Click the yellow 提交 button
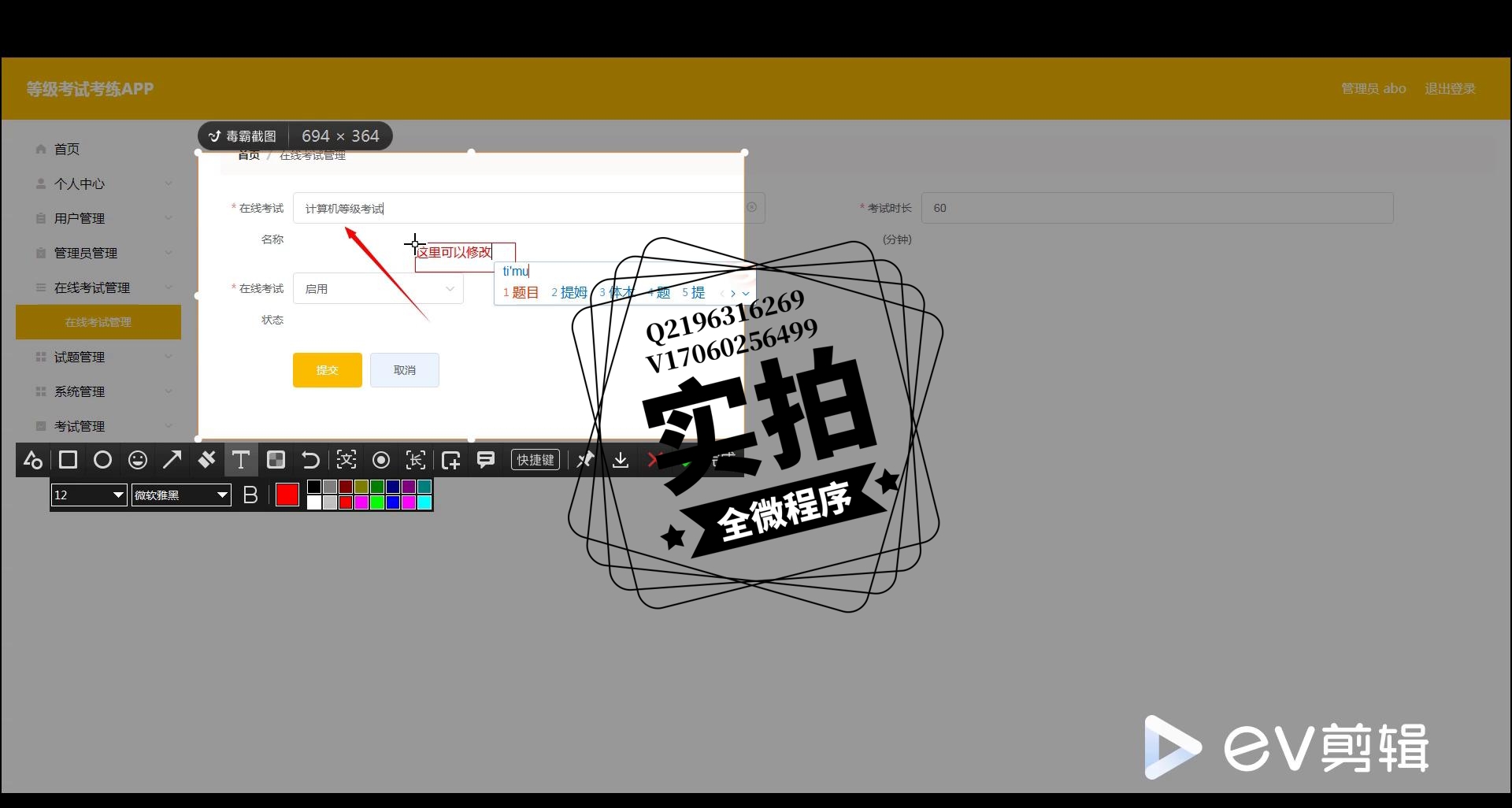1512x808 pixels. 328,370
